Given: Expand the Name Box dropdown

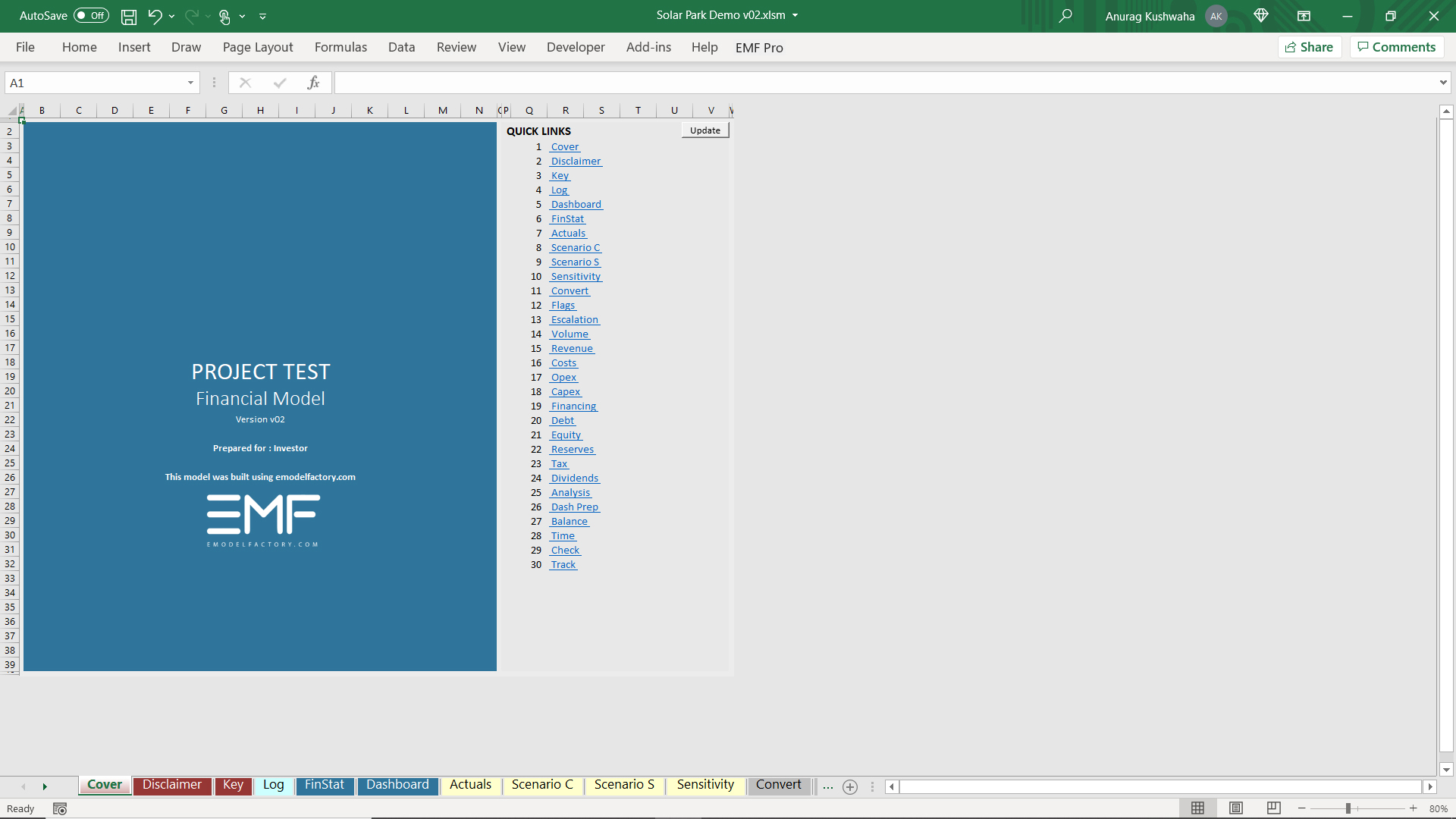Looking at the screenshot, I should coord(190,83).
